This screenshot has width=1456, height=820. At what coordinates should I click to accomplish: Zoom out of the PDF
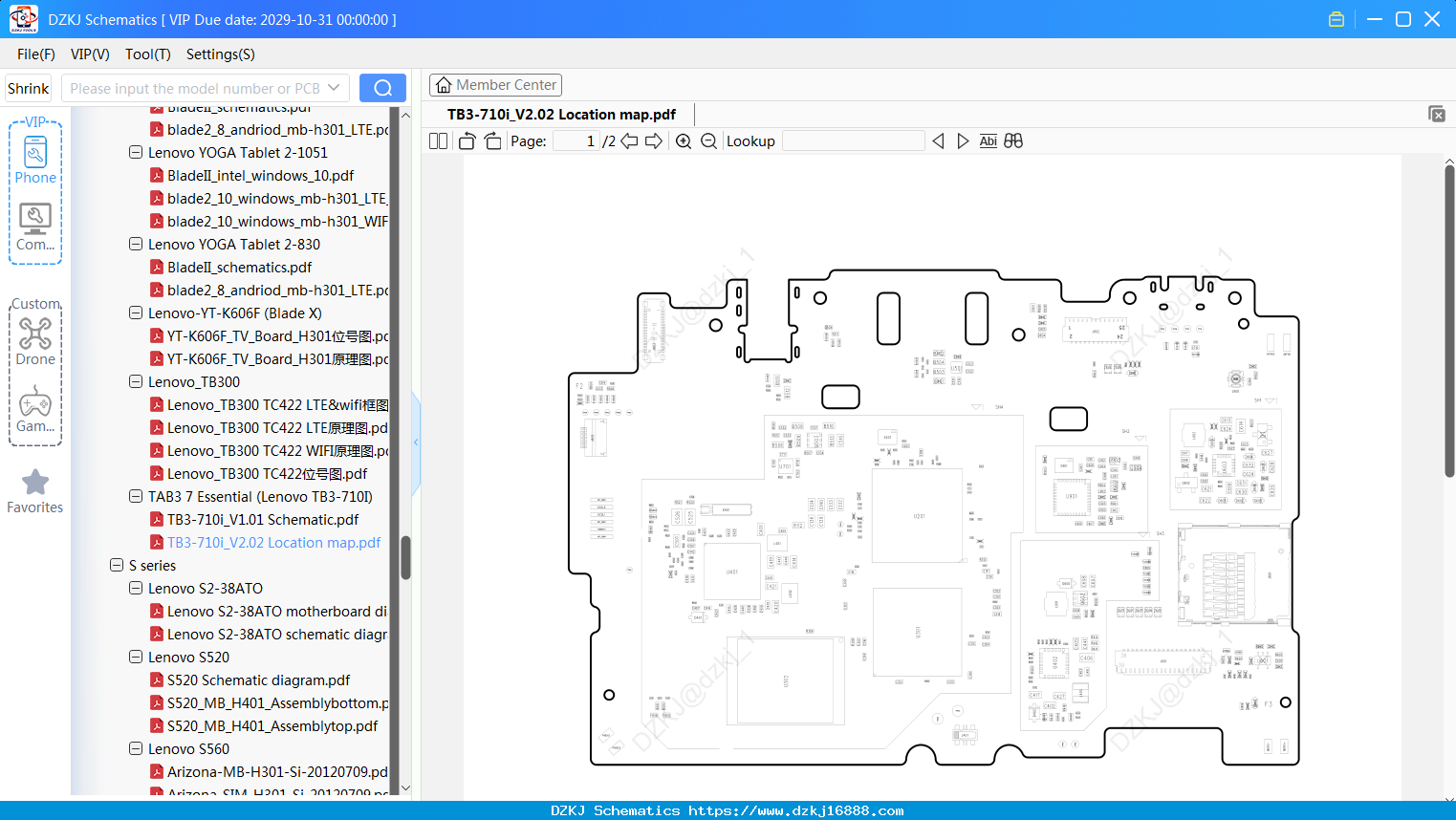pos(708,141)
